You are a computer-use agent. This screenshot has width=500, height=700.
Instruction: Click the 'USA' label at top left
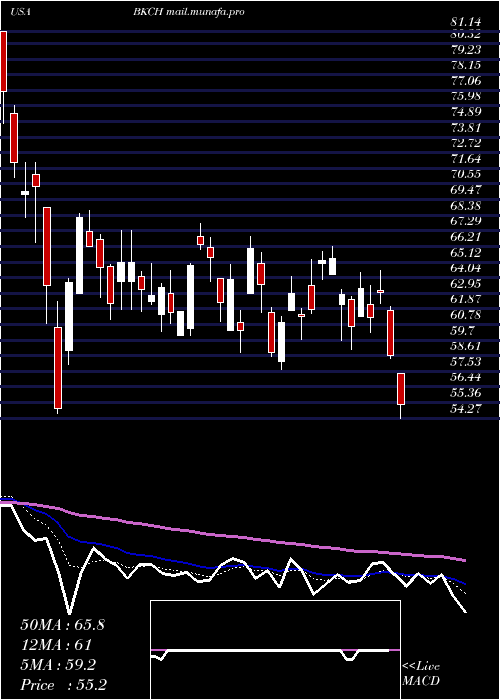[x=20, y=12]
